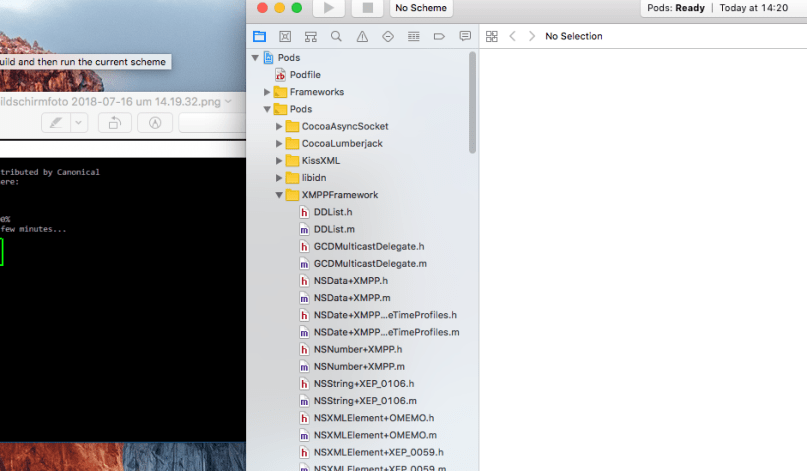Open the Preview title dropdown chevron
Screen dimensions: 807x471
click(228, 101)
